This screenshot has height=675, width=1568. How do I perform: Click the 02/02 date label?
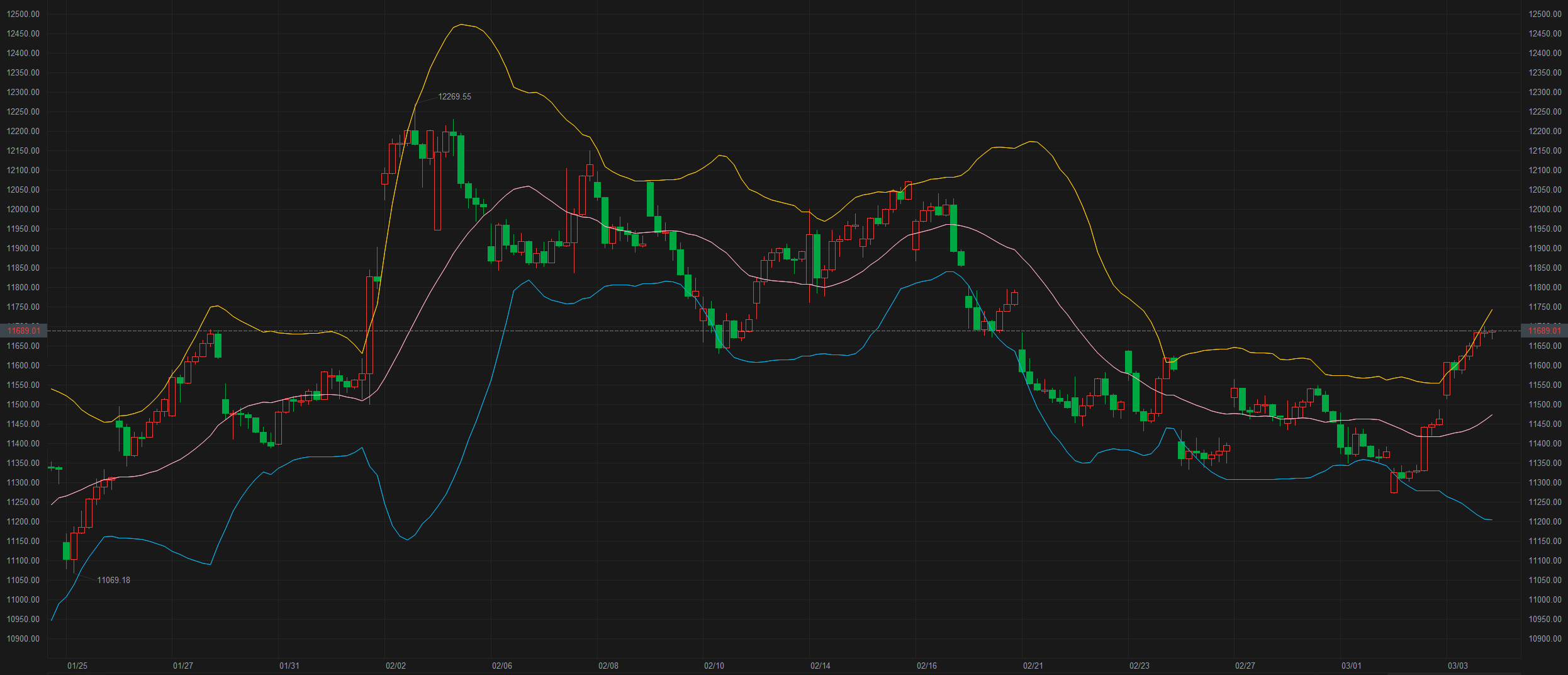coord(396,666)
